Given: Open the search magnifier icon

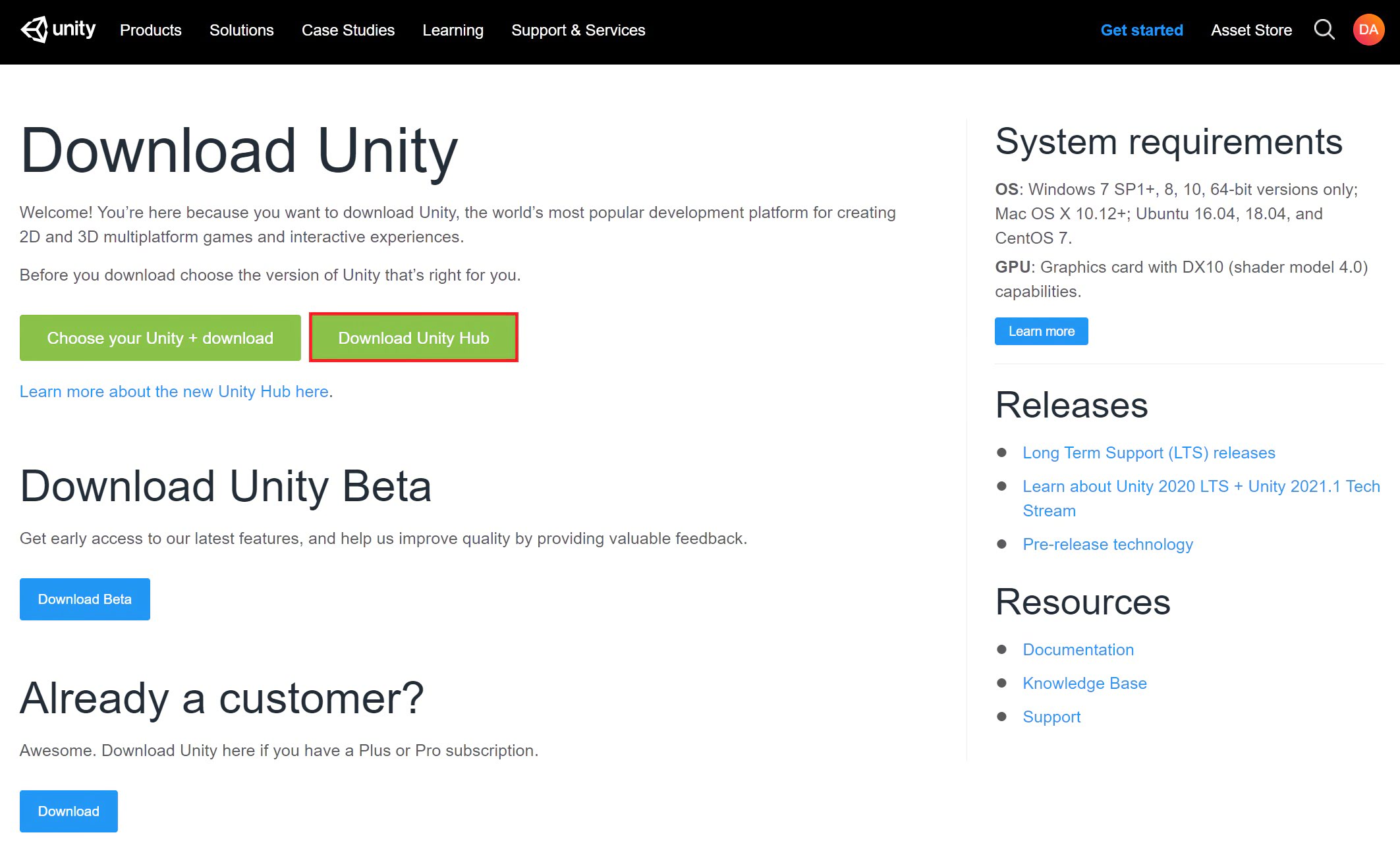Looking at the screenshot, I should (1324, 30).
